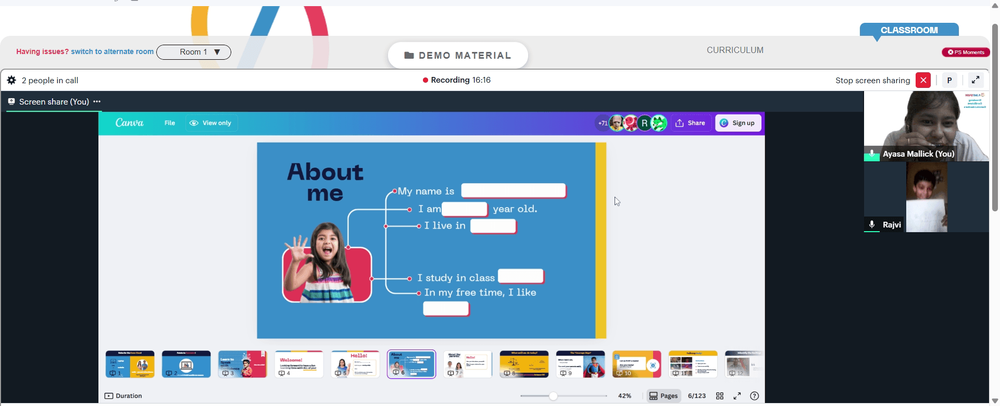This screenshot has width=1000, height=406.
Task: Click the Duration button
Action: [123, 396]
